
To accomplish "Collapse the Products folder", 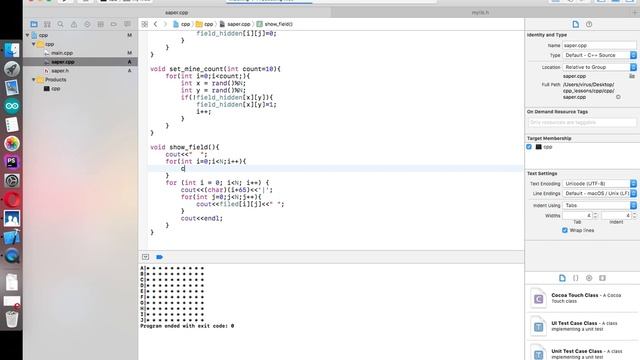I will [34, 80].
